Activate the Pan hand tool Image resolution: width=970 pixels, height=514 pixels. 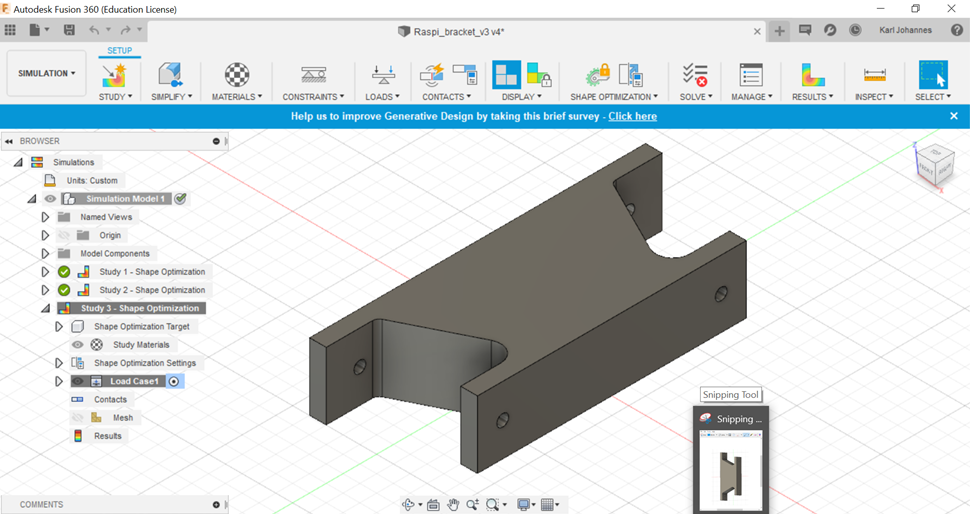(x=453, y=505)
